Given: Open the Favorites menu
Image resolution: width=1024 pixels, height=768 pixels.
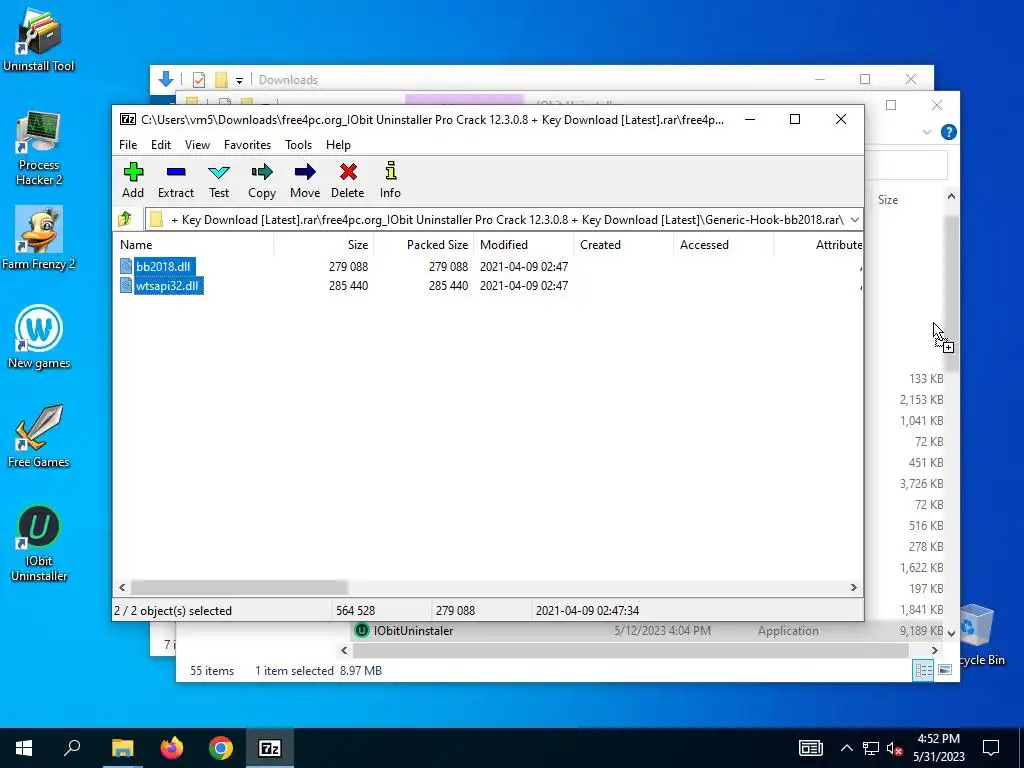Looking at the screenshot, I should (247, 145).
